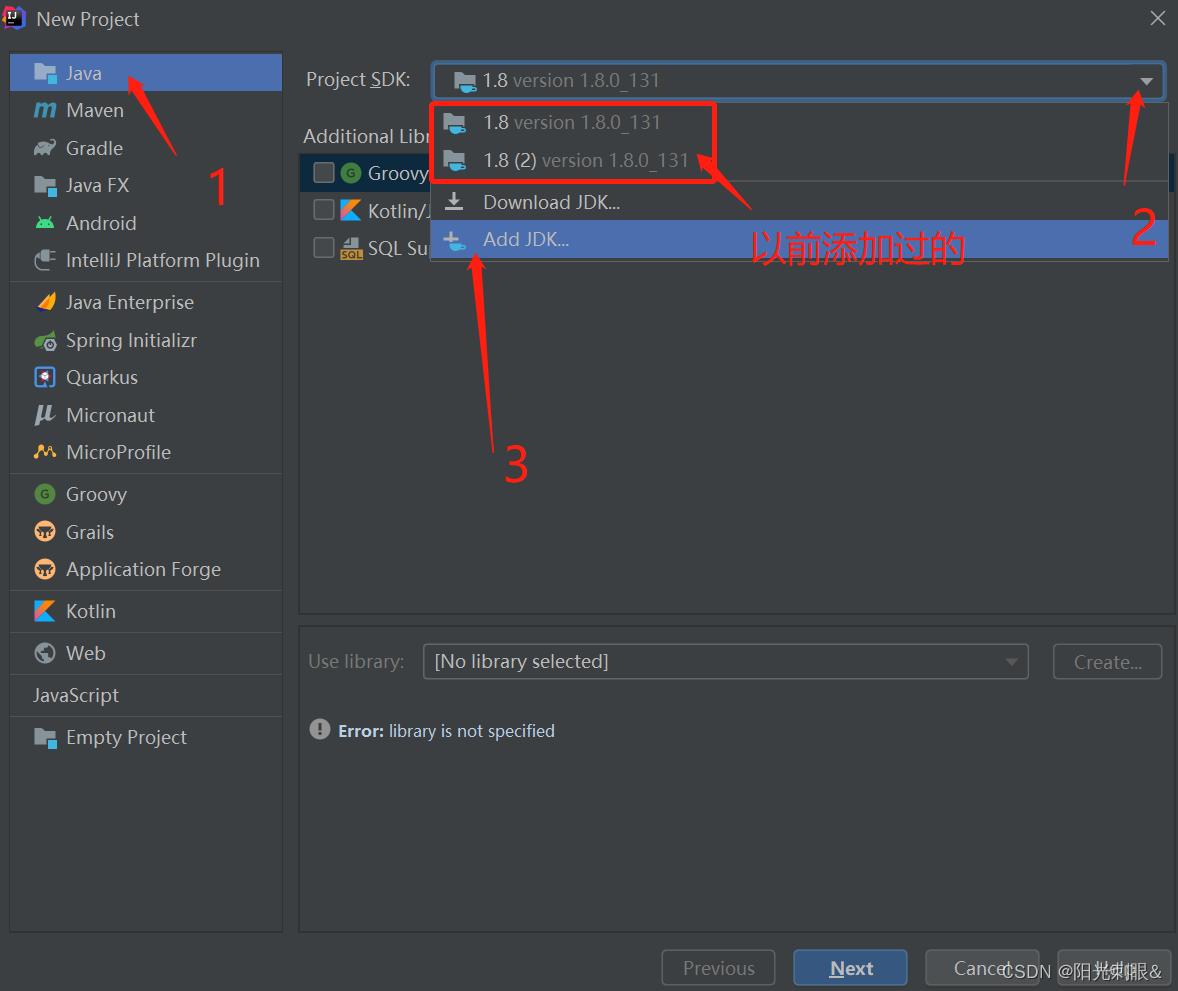Click the Java FX folder icon
The image size is (1178, 991).
45,186
